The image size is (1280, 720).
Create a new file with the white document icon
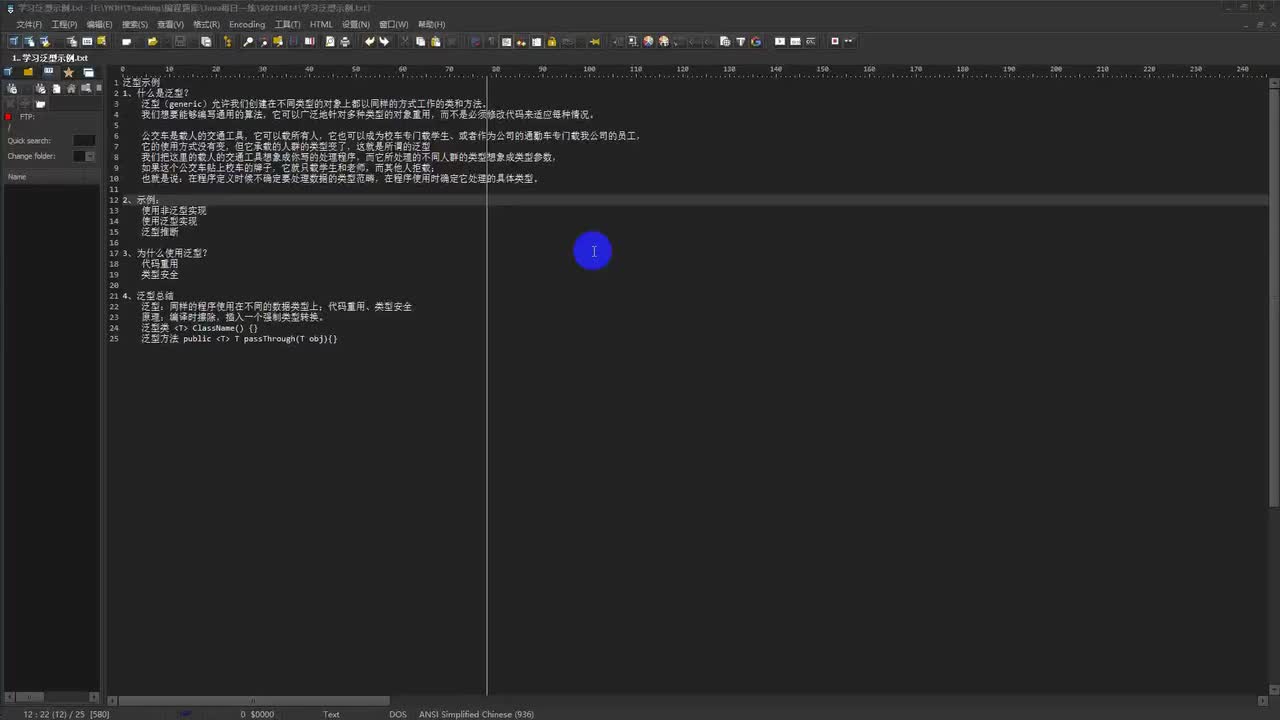[127, 42]
